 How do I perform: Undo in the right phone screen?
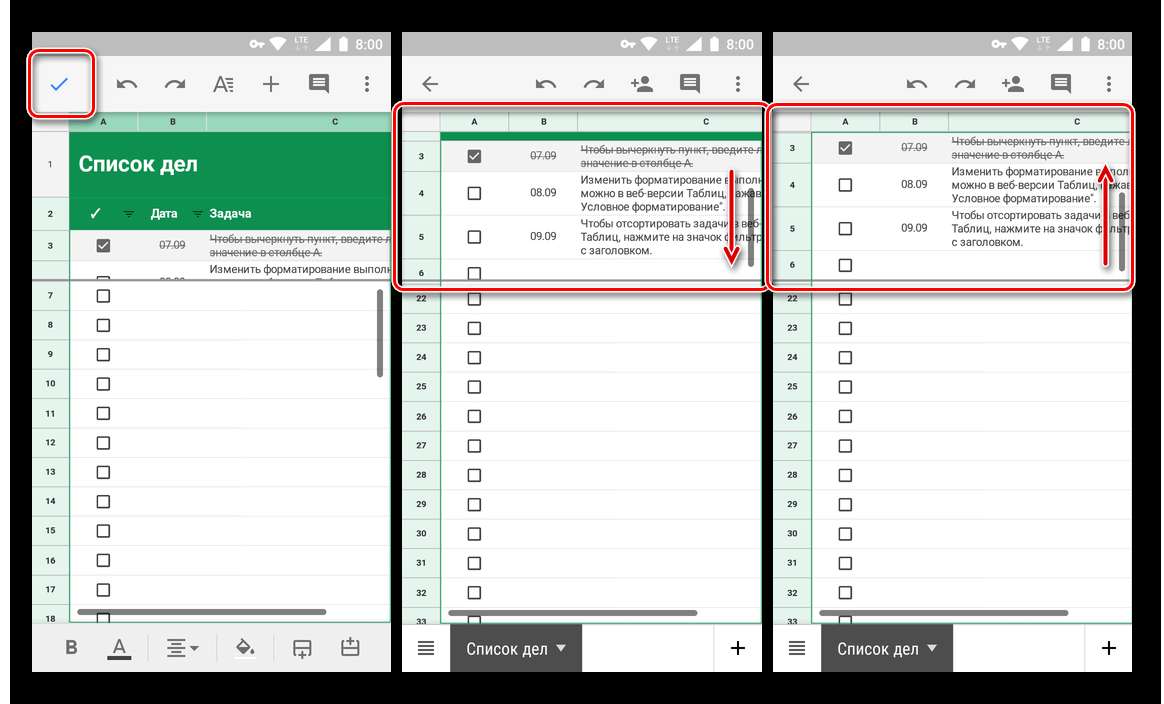917,84
